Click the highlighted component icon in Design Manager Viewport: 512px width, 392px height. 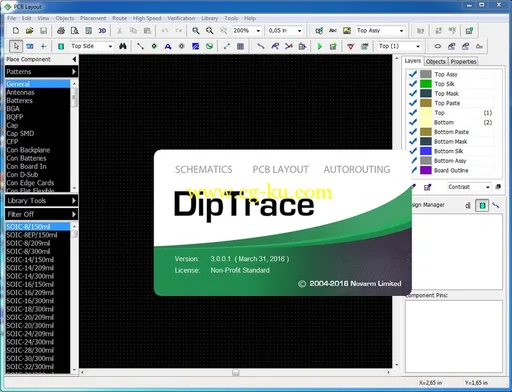[482, 205]
